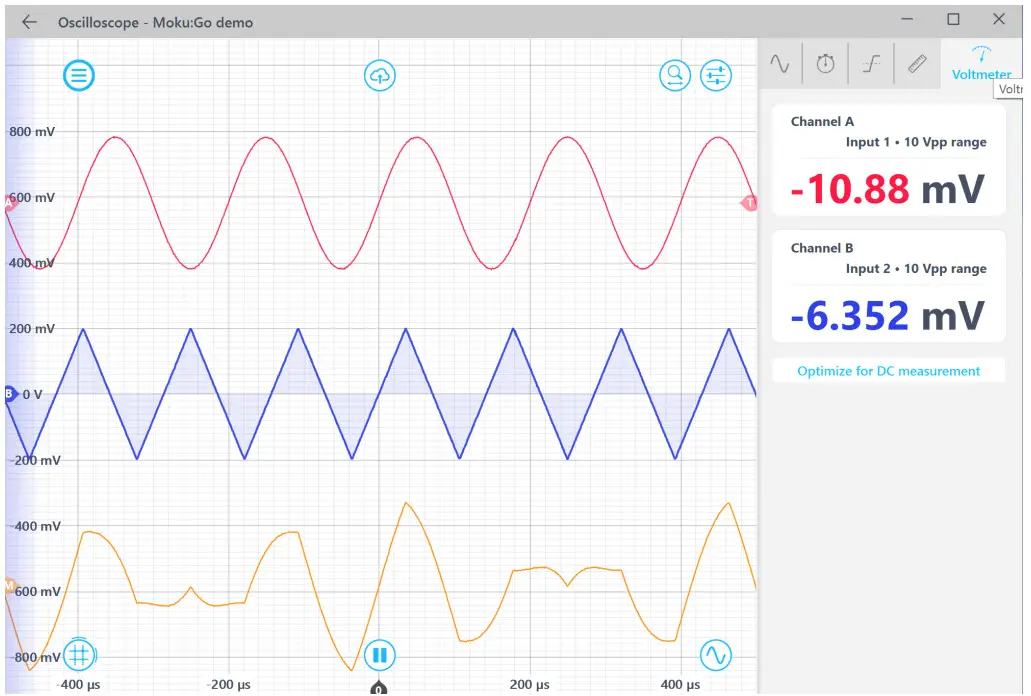Viewport: 1031px width, 696px height.
Task: Activate the zoom magnifier tool
Action: tap(675, 74)
